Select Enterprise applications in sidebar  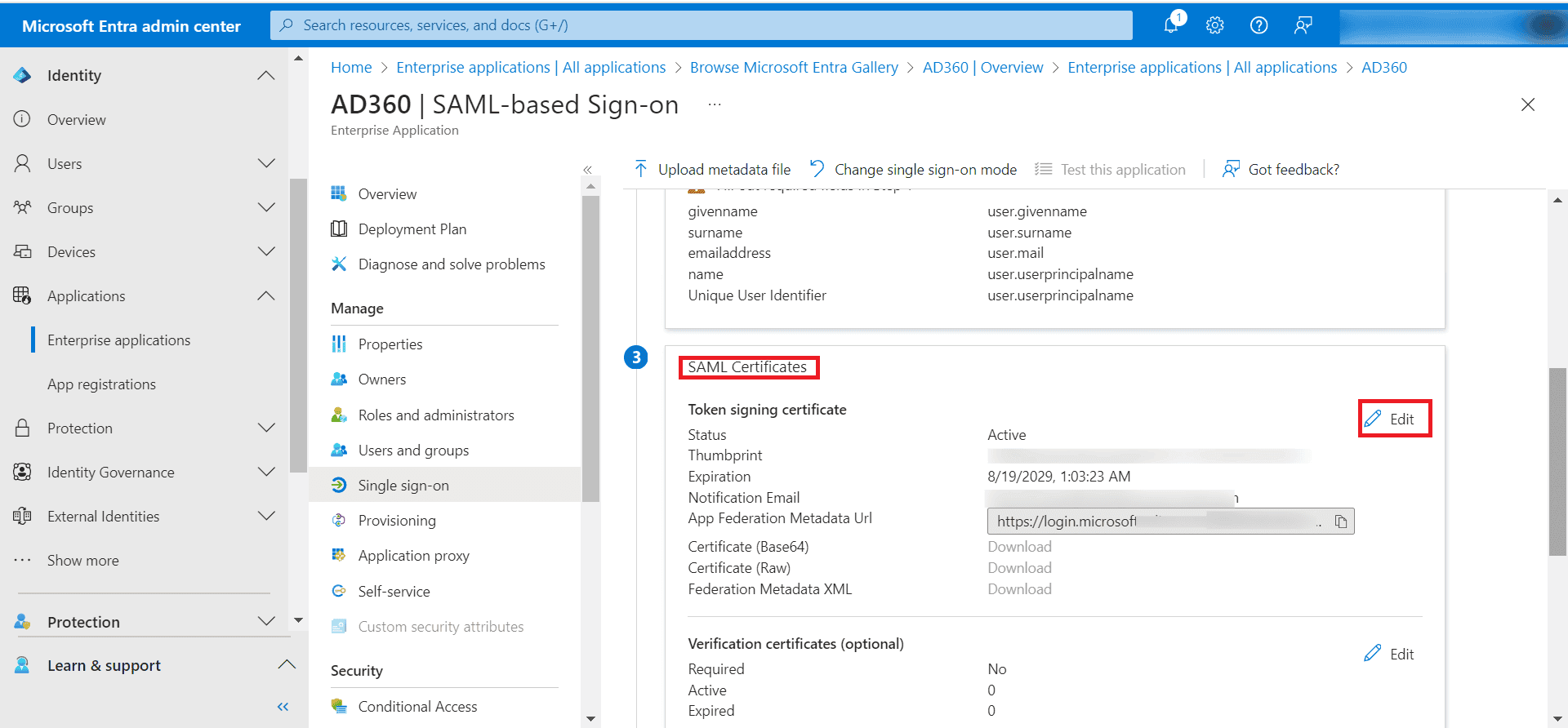(118, 340)
